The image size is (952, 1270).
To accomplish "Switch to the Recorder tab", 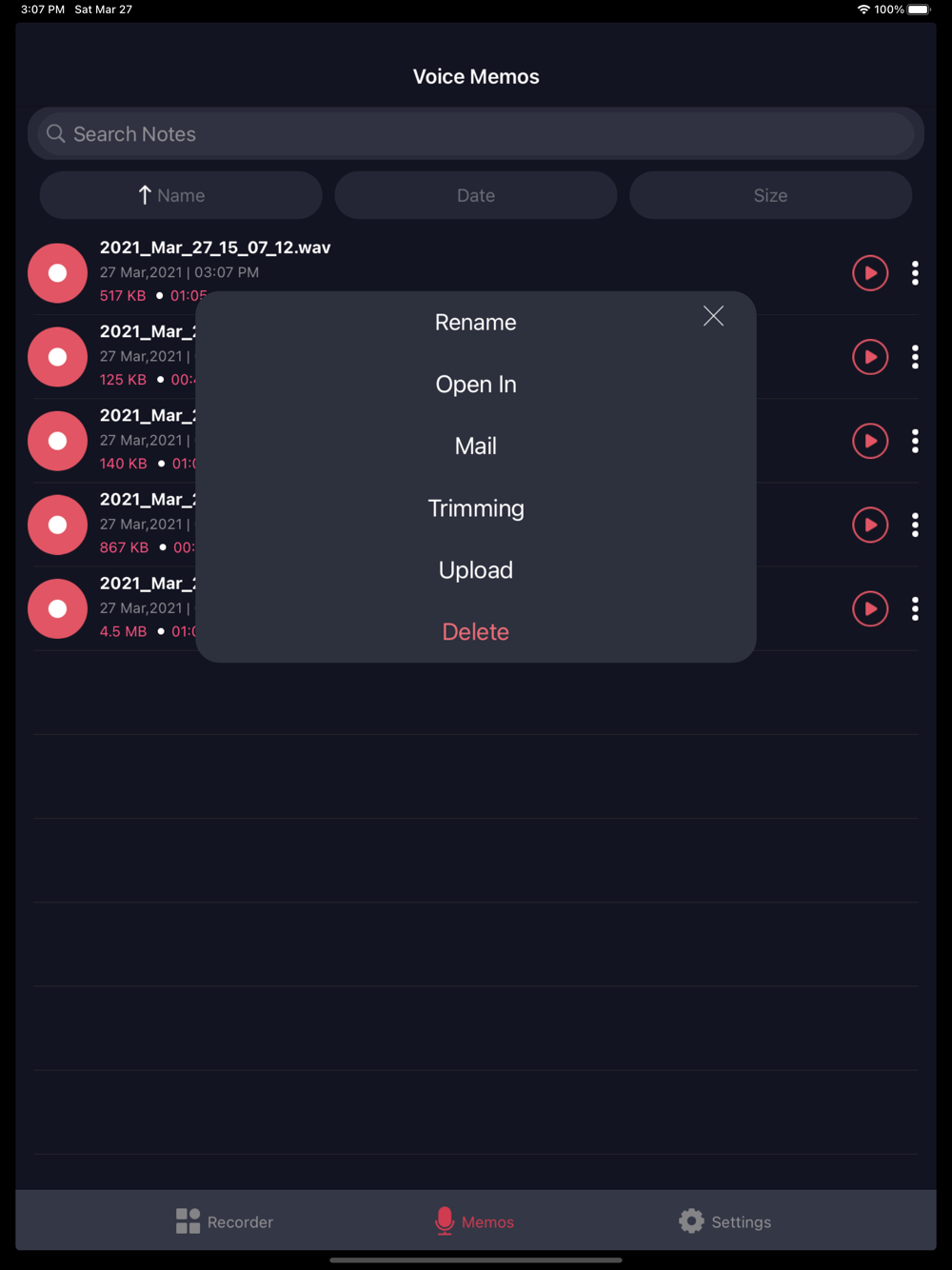I will pos(225,1221).
